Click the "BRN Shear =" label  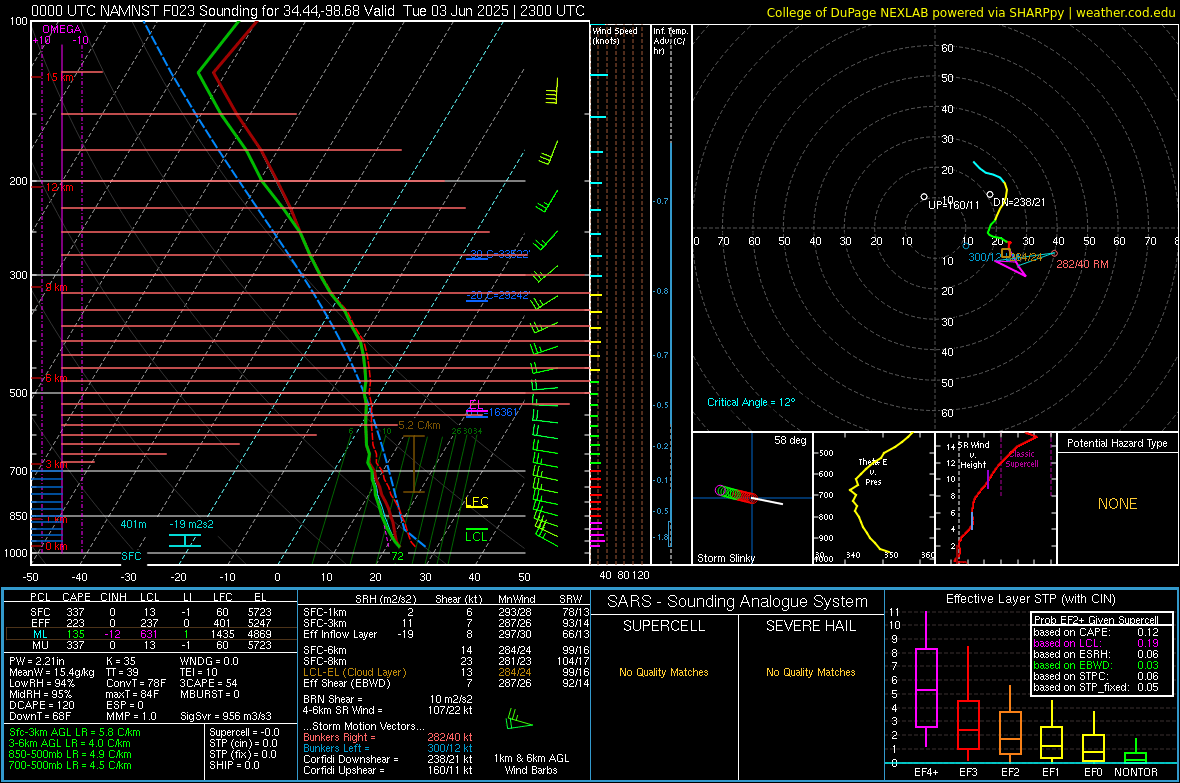coord(333,699)
